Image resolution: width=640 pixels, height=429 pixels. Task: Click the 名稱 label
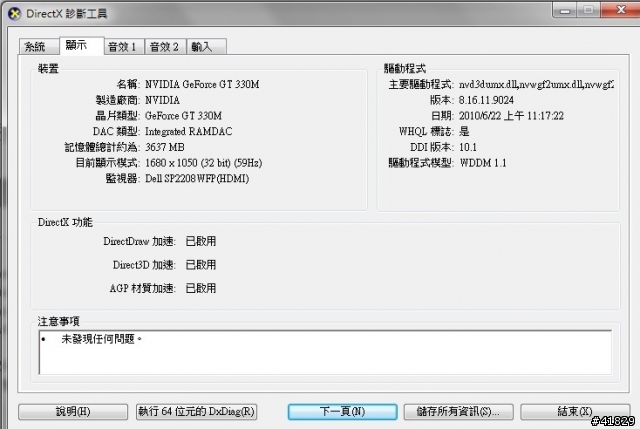[x=128, y=84]
